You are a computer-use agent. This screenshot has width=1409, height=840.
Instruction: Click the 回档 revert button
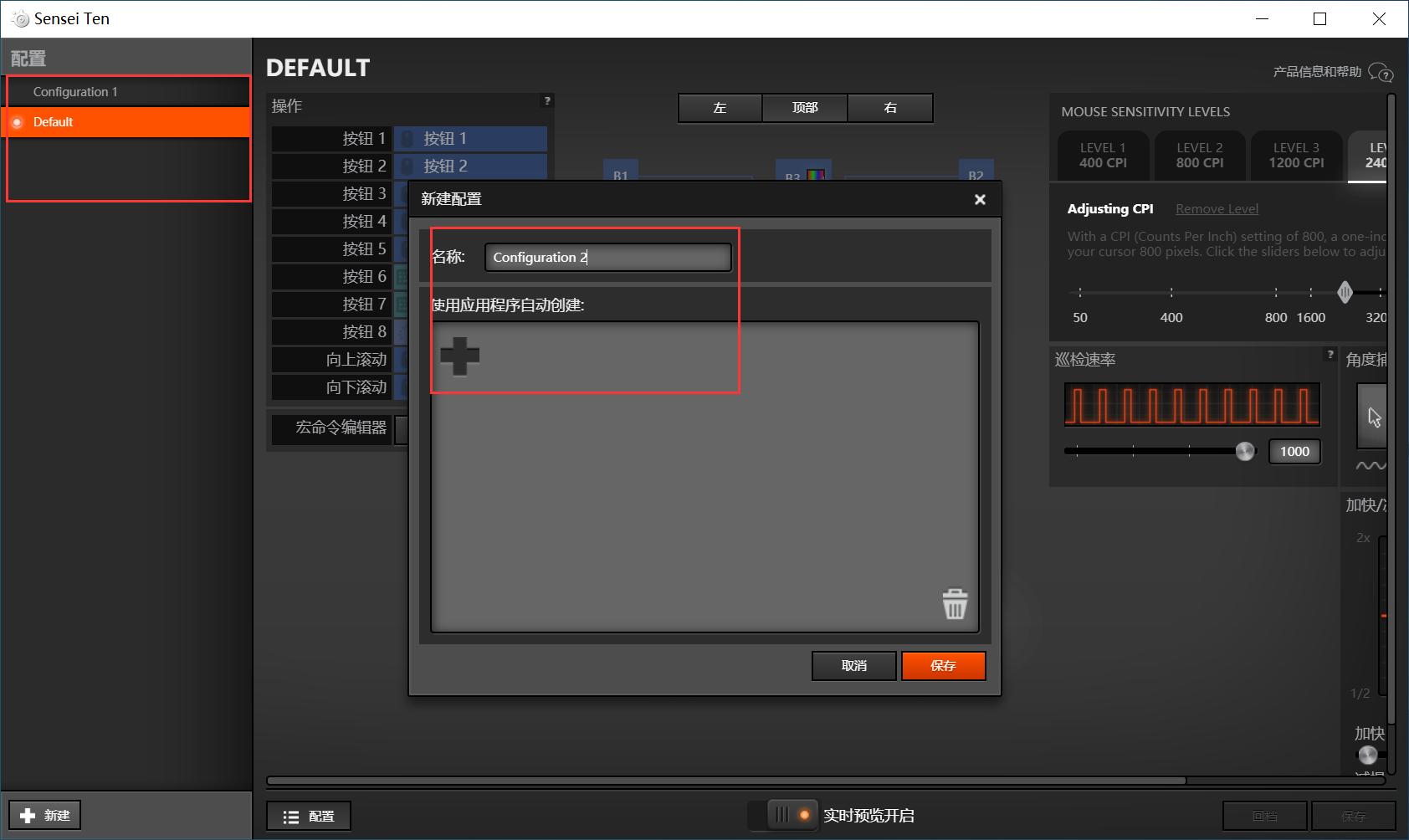tap(1265, 816)
